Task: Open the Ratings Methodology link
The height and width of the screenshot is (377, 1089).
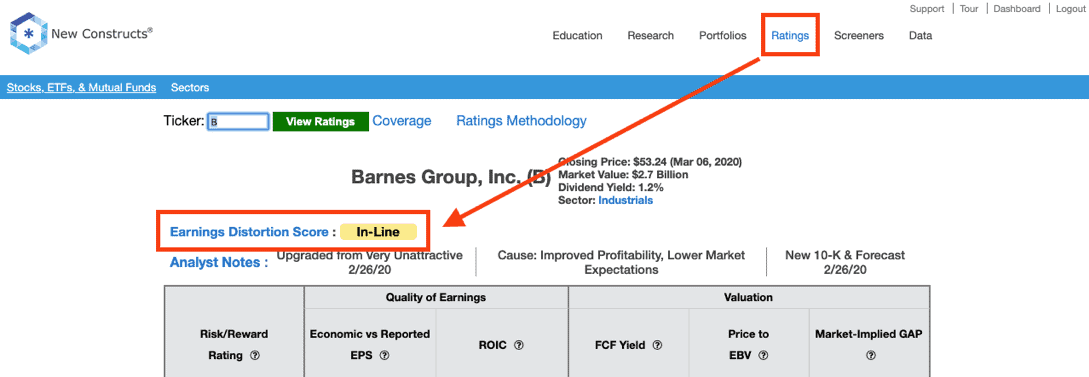Action: pos(522,121)
